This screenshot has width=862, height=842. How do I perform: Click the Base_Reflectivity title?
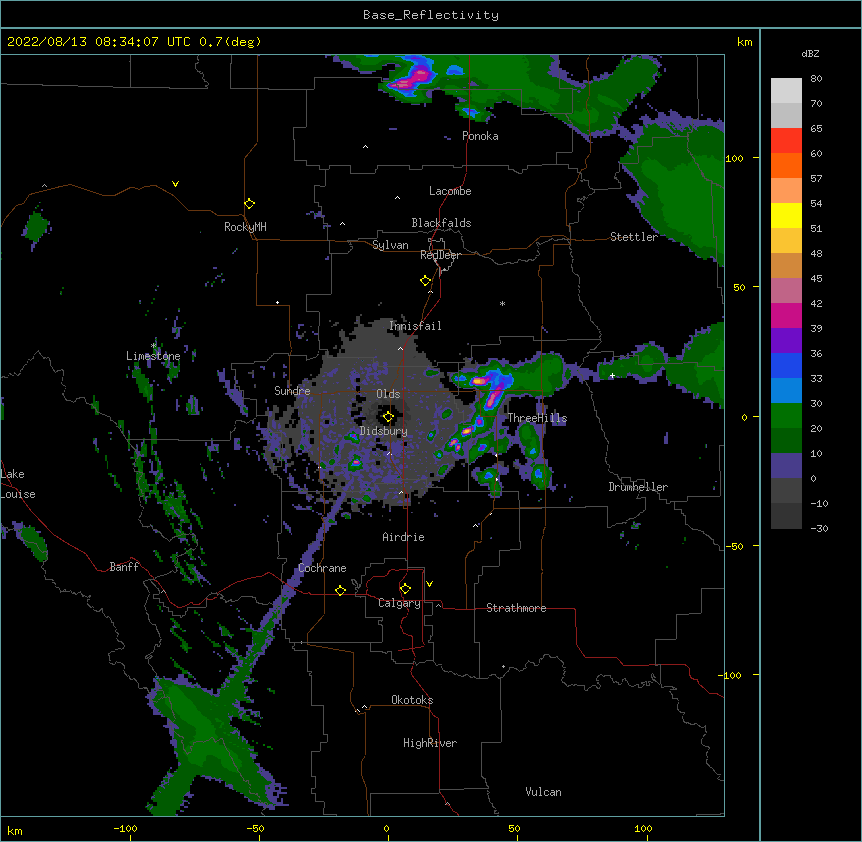pos(431,15)
